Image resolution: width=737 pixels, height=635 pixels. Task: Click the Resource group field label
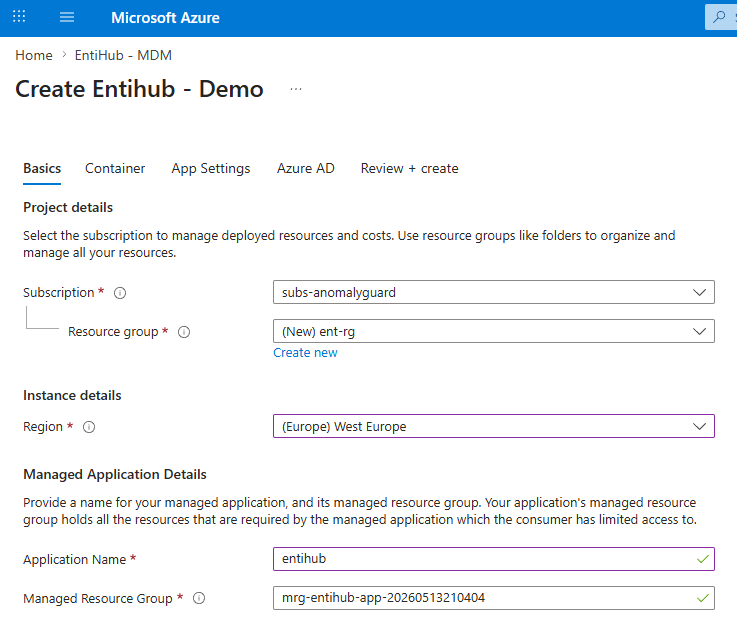[113, 332]
